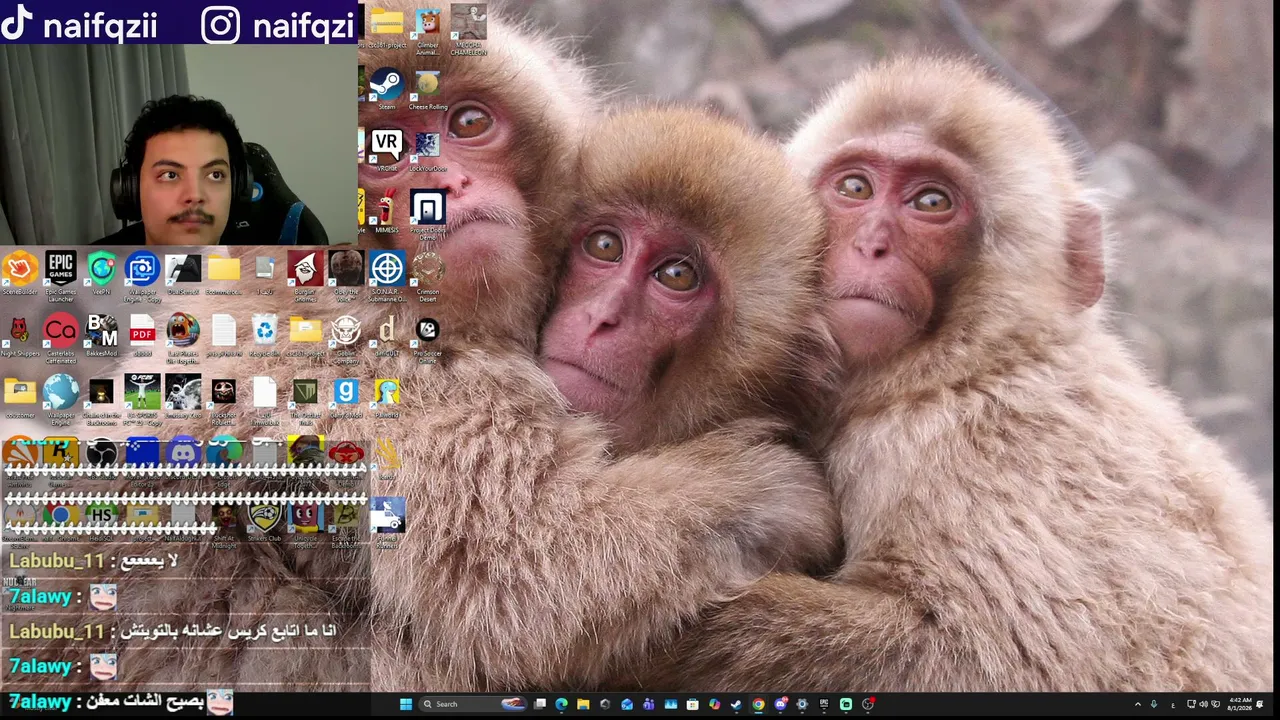This screenshot has height=720, width=1280.
Task: Launch Crimson Desert from the desktop
Action: point(428,274)
